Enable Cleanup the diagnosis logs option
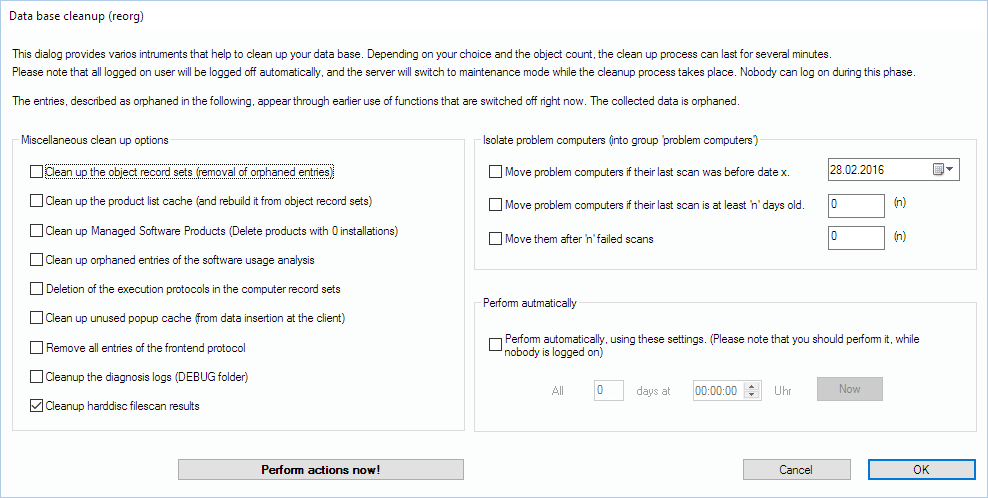This screenshot has height=498, width=988. [37, 377]
